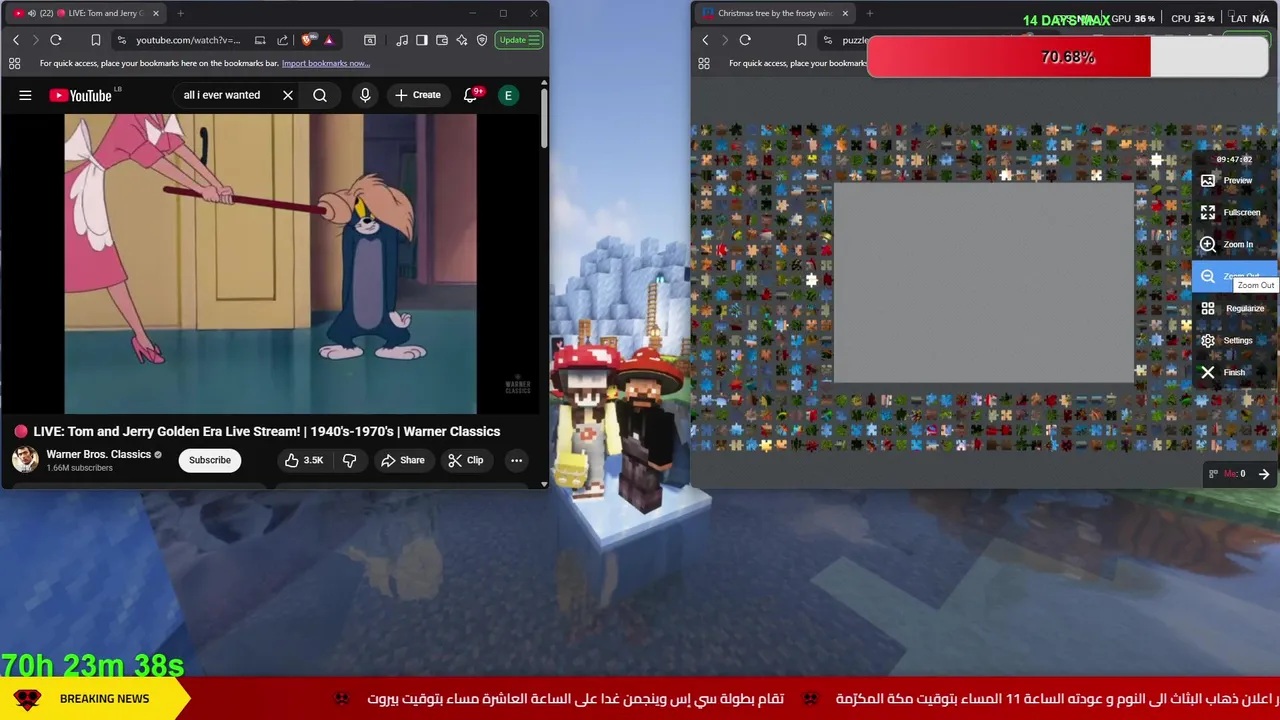This screenshot has height=720, width=1280.
Task: Open the YouTube hamburger guide menu
Action: 25,95
